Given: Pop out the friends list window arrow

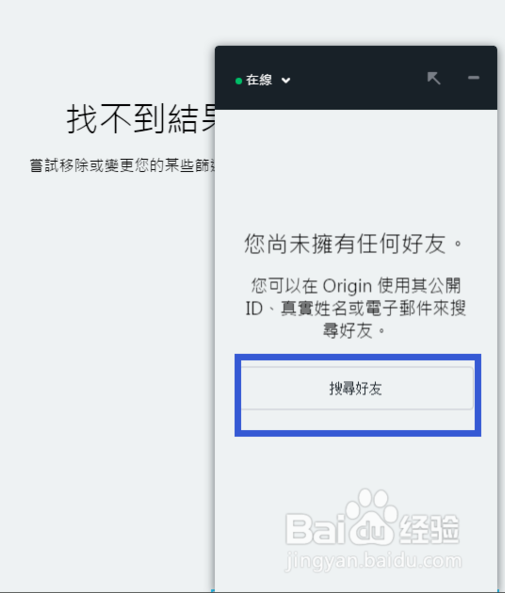Looking at the screenshot, I should pos(434,78).
